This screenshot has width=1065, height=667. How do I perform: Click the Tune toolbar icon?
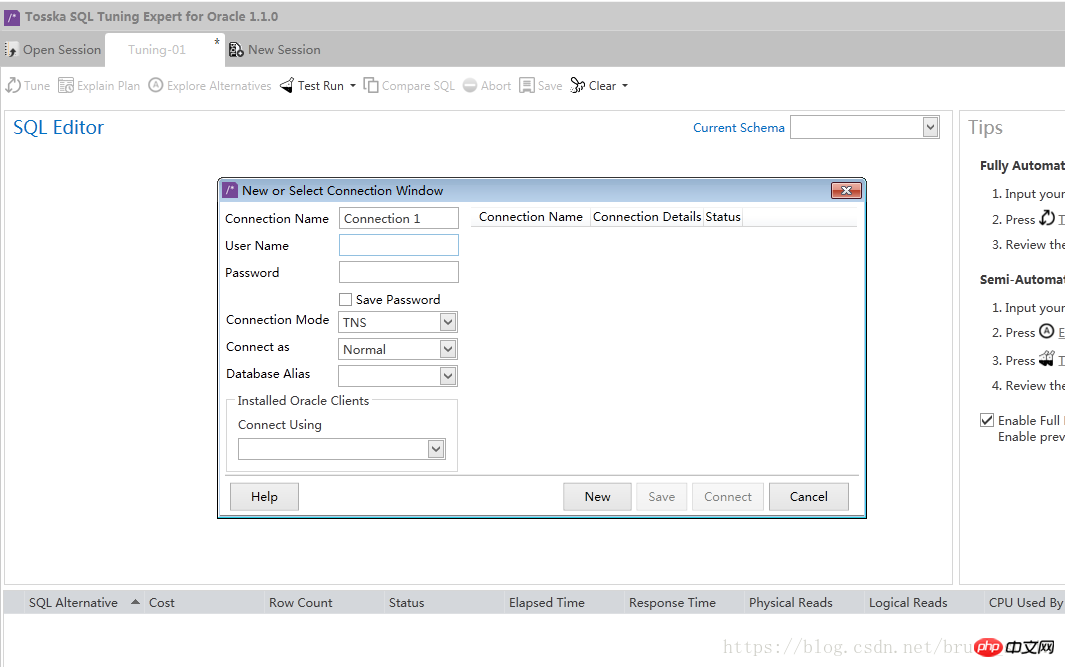14,86
